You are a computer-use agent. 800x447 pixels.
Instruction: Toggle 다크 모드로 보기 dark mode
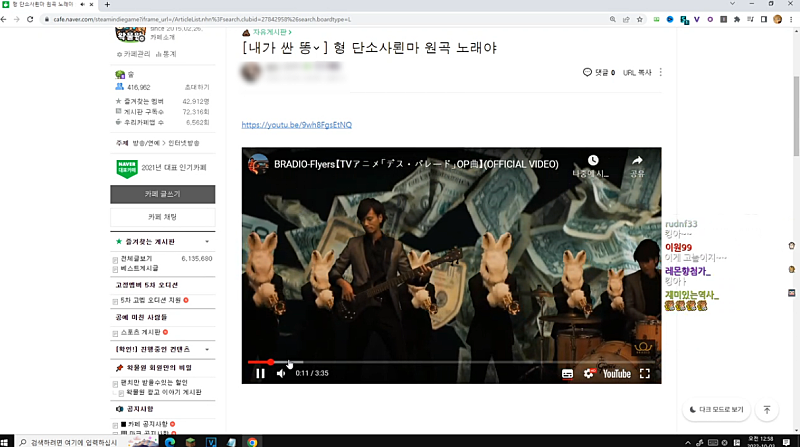[717, 410]
